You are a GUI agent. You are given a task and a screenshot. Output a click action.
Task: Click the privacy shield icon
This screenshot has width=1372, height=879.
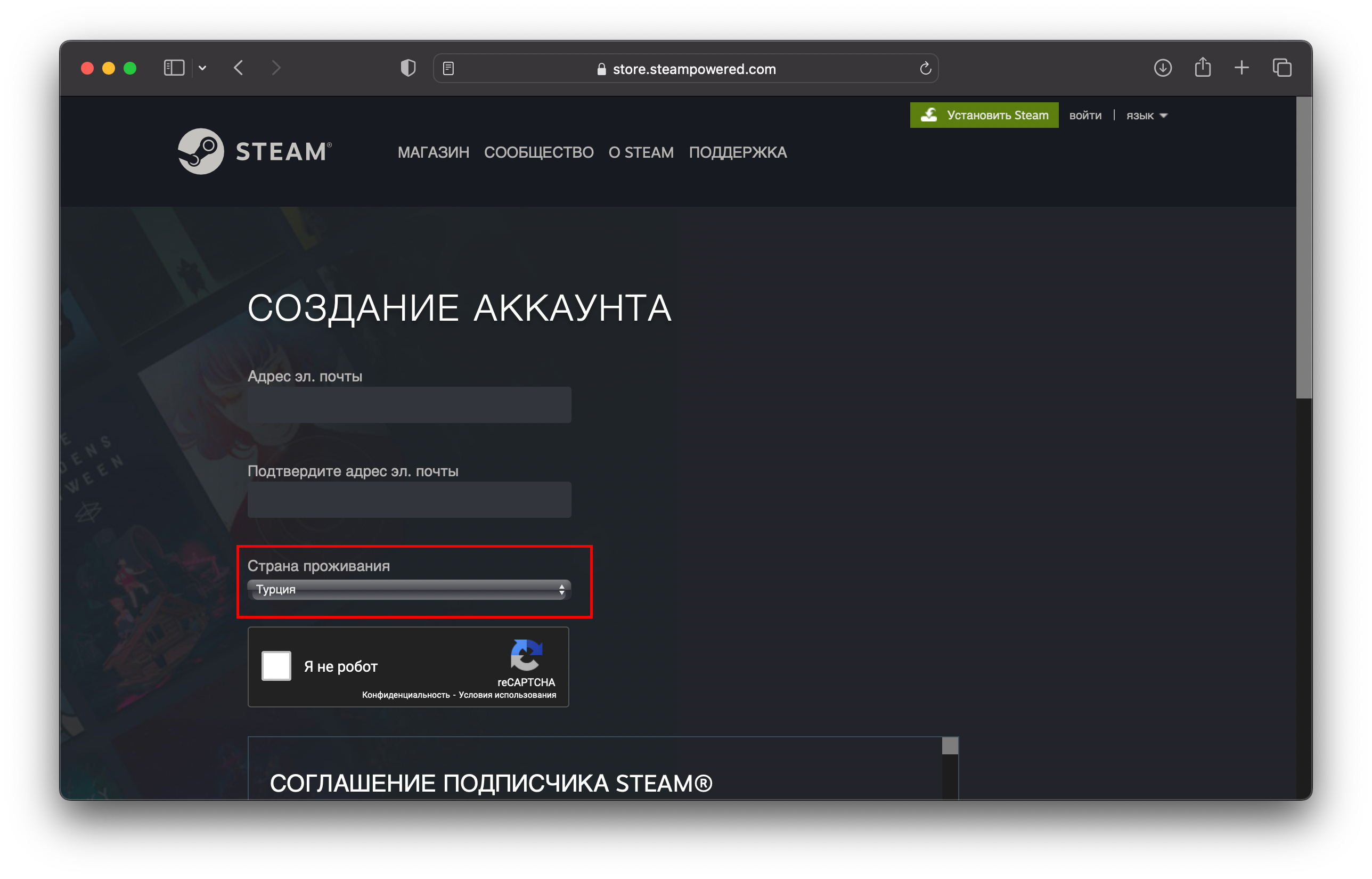tap(408, 68)
